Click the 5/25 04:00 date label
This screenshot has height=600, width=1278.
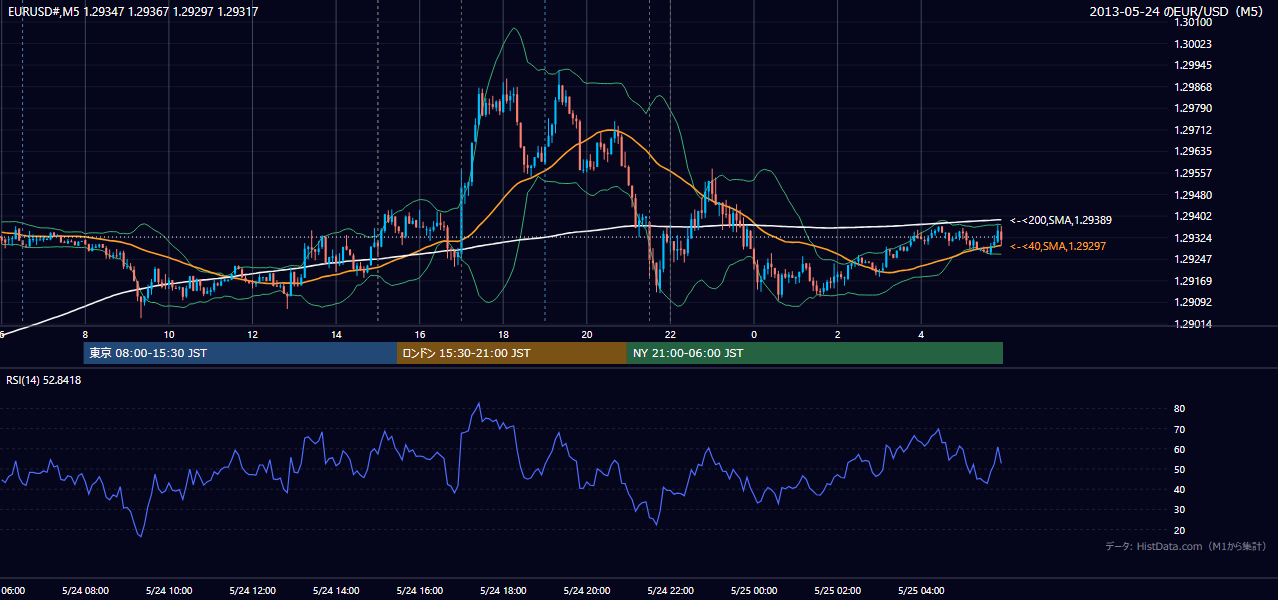pyautogui.click(x=920, y=590)
